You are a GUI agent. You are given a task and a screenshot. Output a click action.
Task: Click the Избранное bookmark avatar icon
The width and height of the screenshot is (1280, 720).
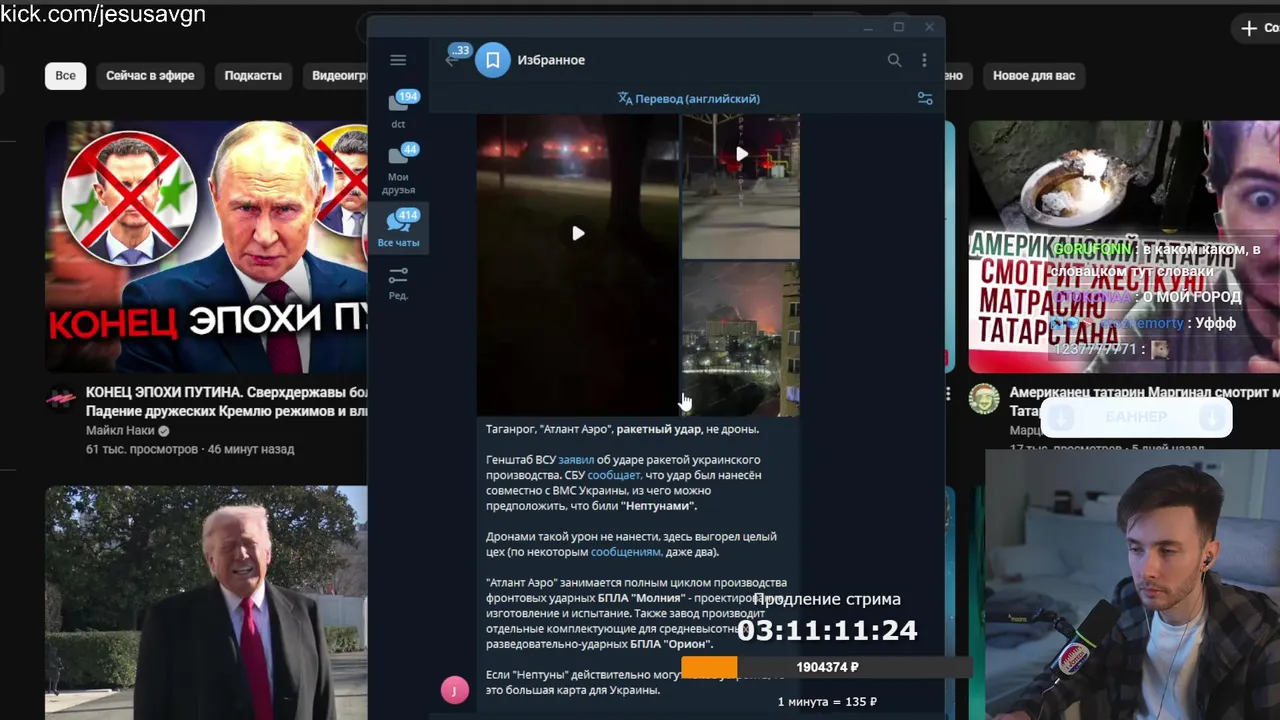[492, 60]
